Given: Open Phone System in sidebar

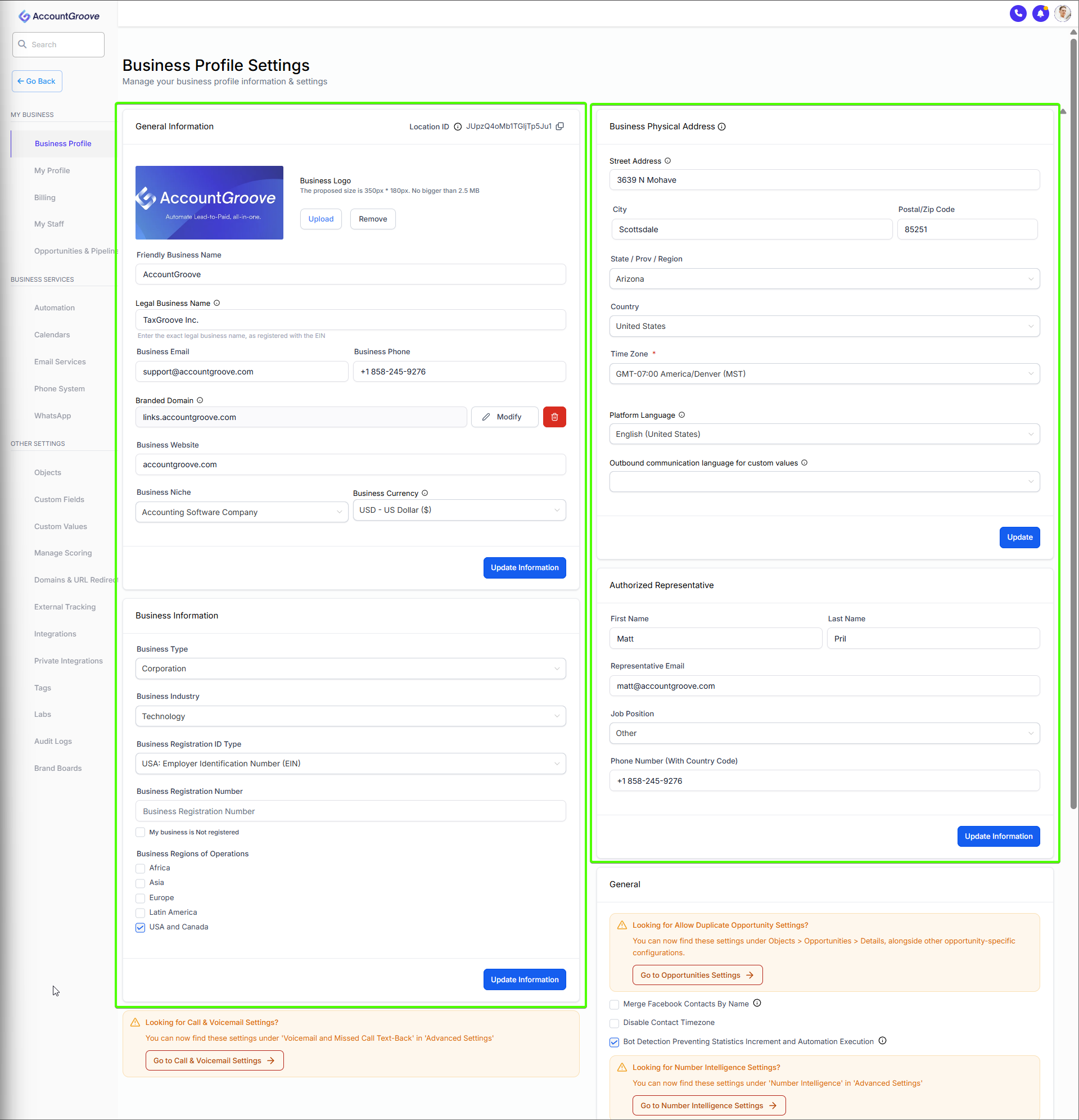Looking at the screenshot, I should tap(60, 389).
